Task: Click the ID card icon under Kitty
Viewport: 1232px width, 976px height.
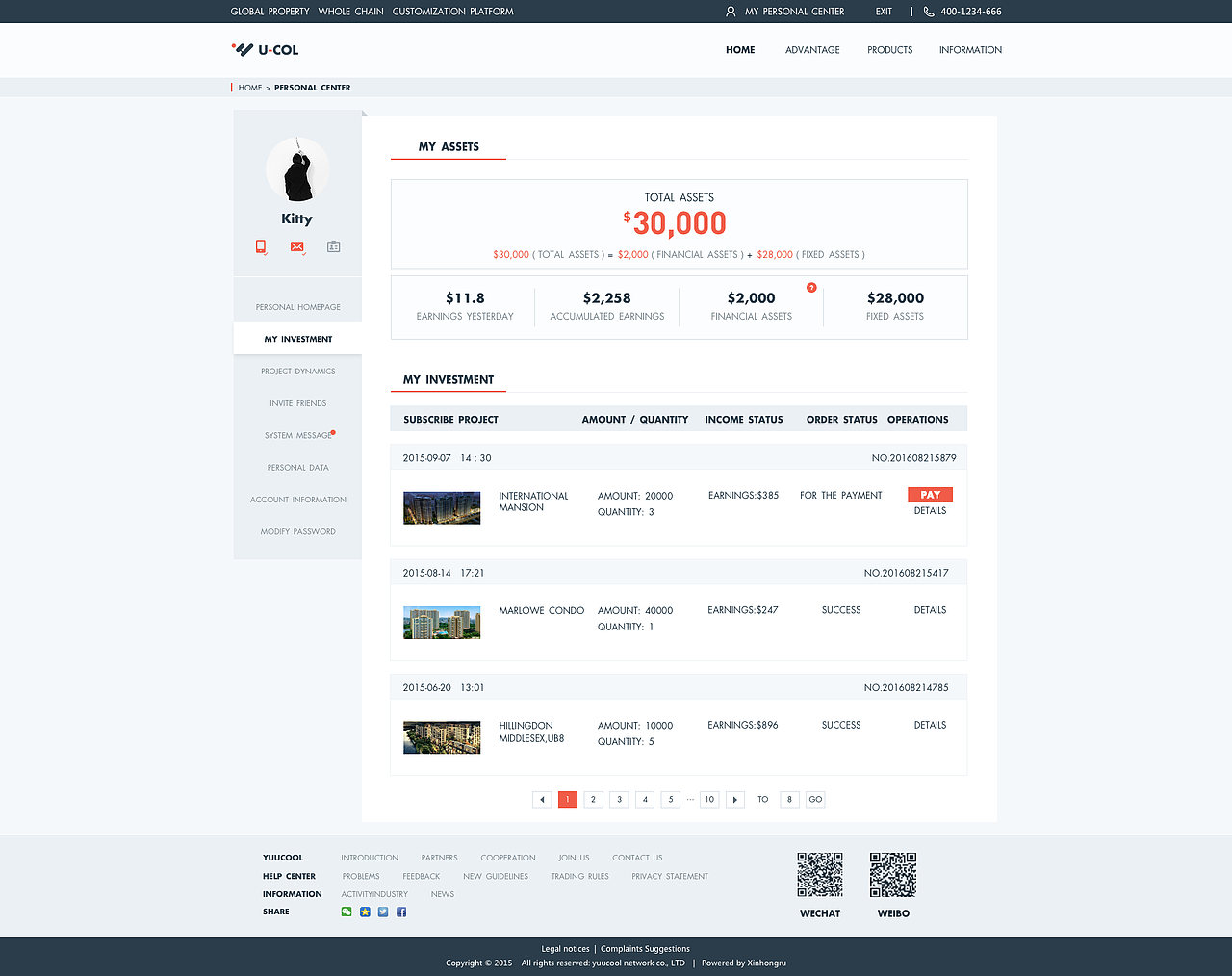Action: 333,246
